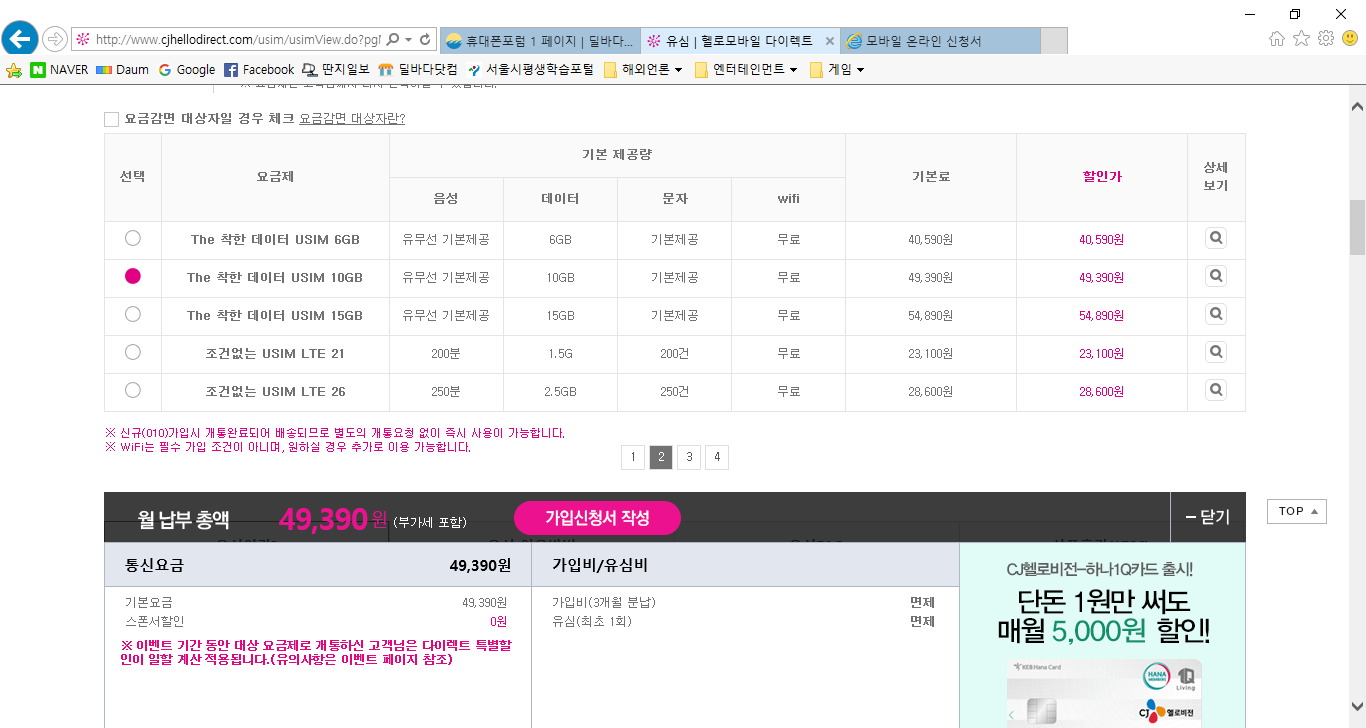Open the favorites star icon

[x=1301, y=39]
